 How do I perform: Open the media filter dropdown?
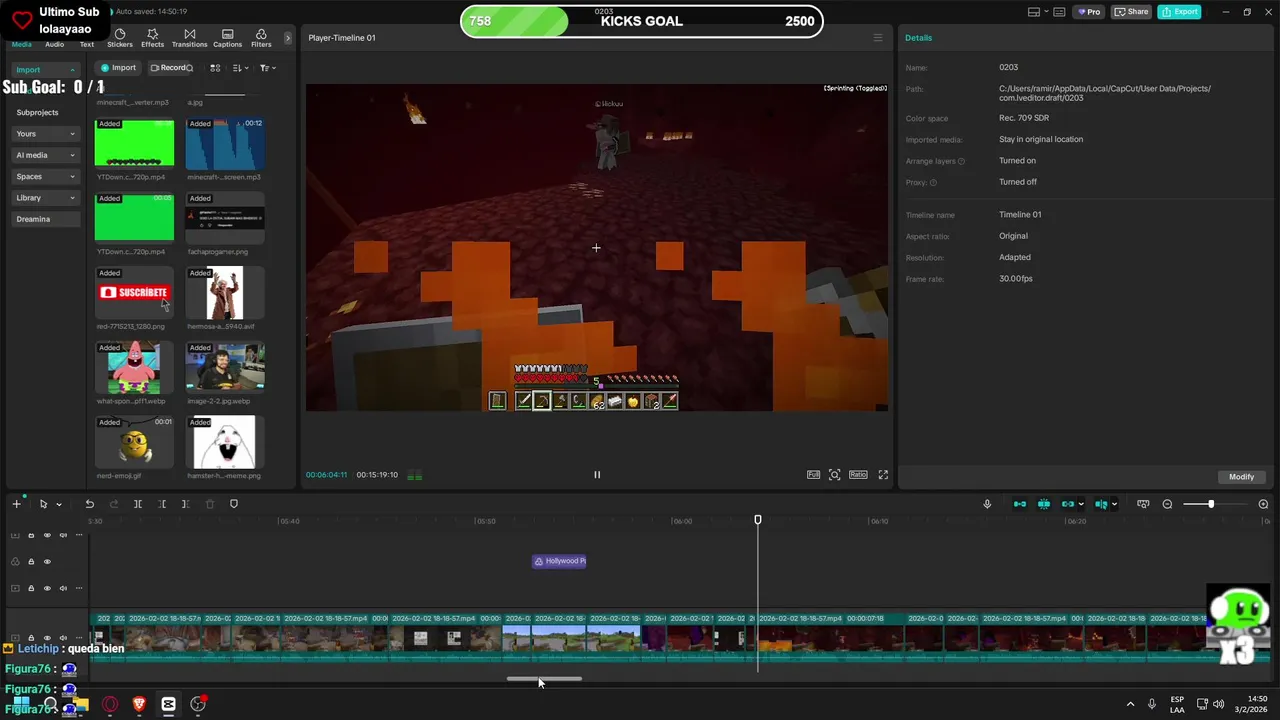point(267,68)
